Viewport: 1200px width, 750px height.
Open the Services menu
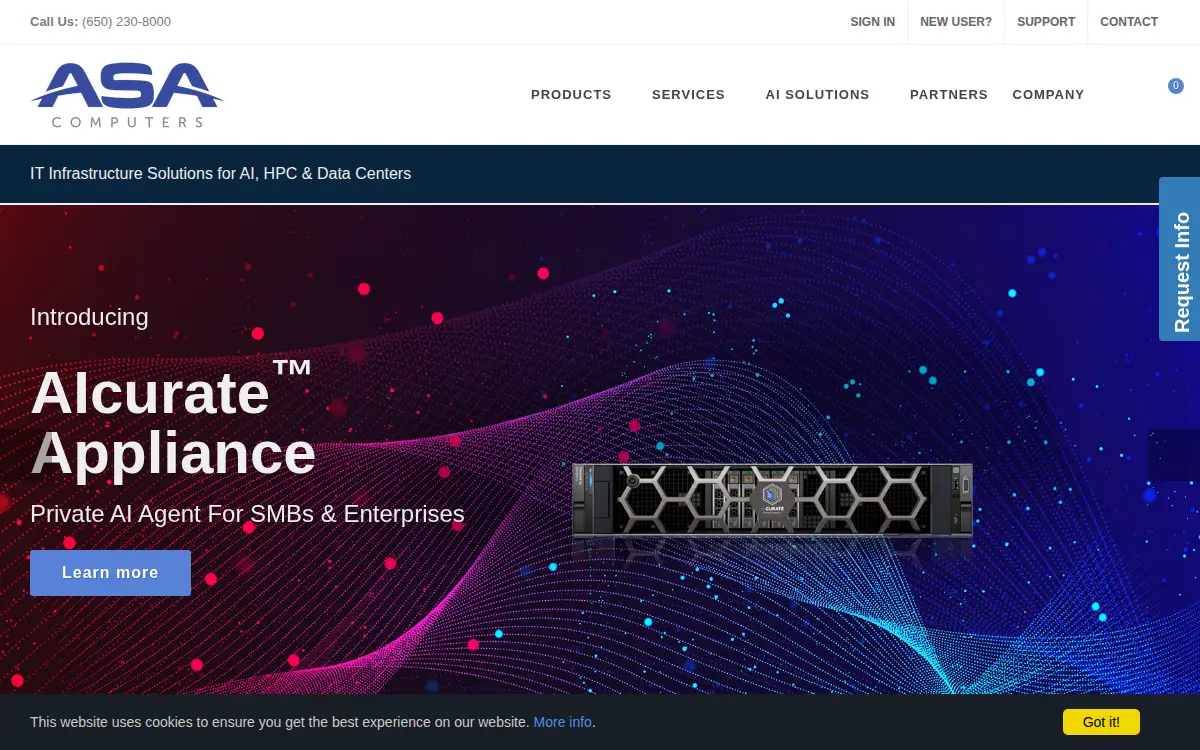688,94
